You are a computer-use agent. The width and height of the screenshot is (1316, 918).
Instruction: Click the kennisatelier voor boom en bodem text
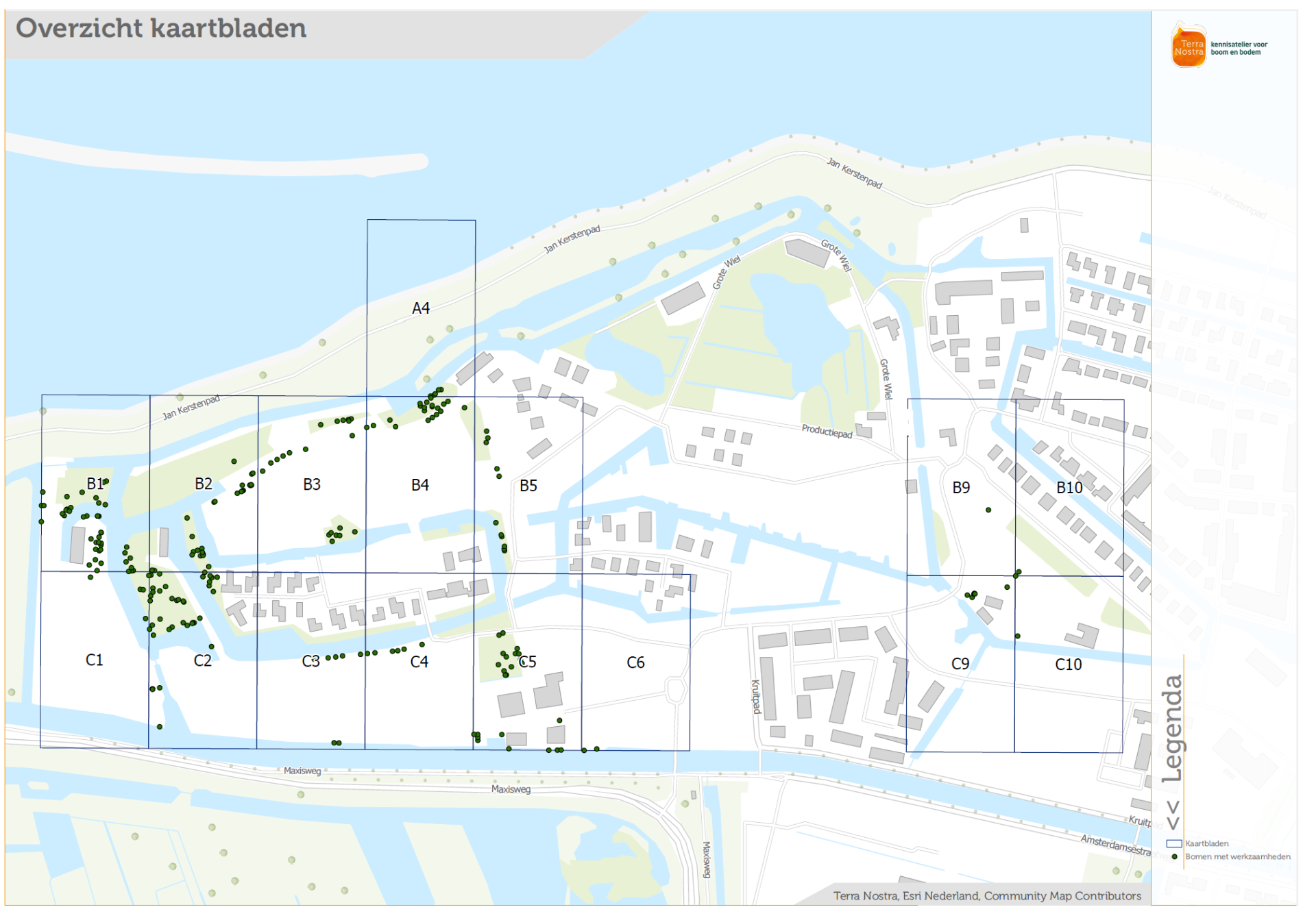tap(1239, 48)
